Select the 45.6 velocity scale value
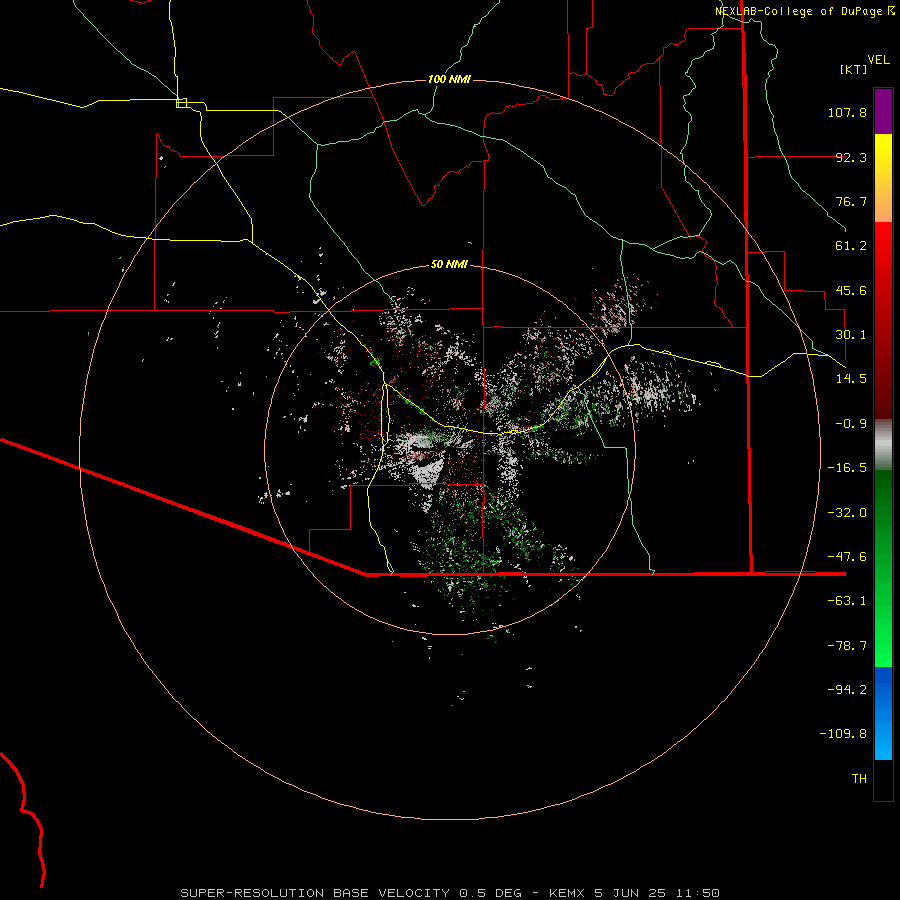 [x=851, y=290]
